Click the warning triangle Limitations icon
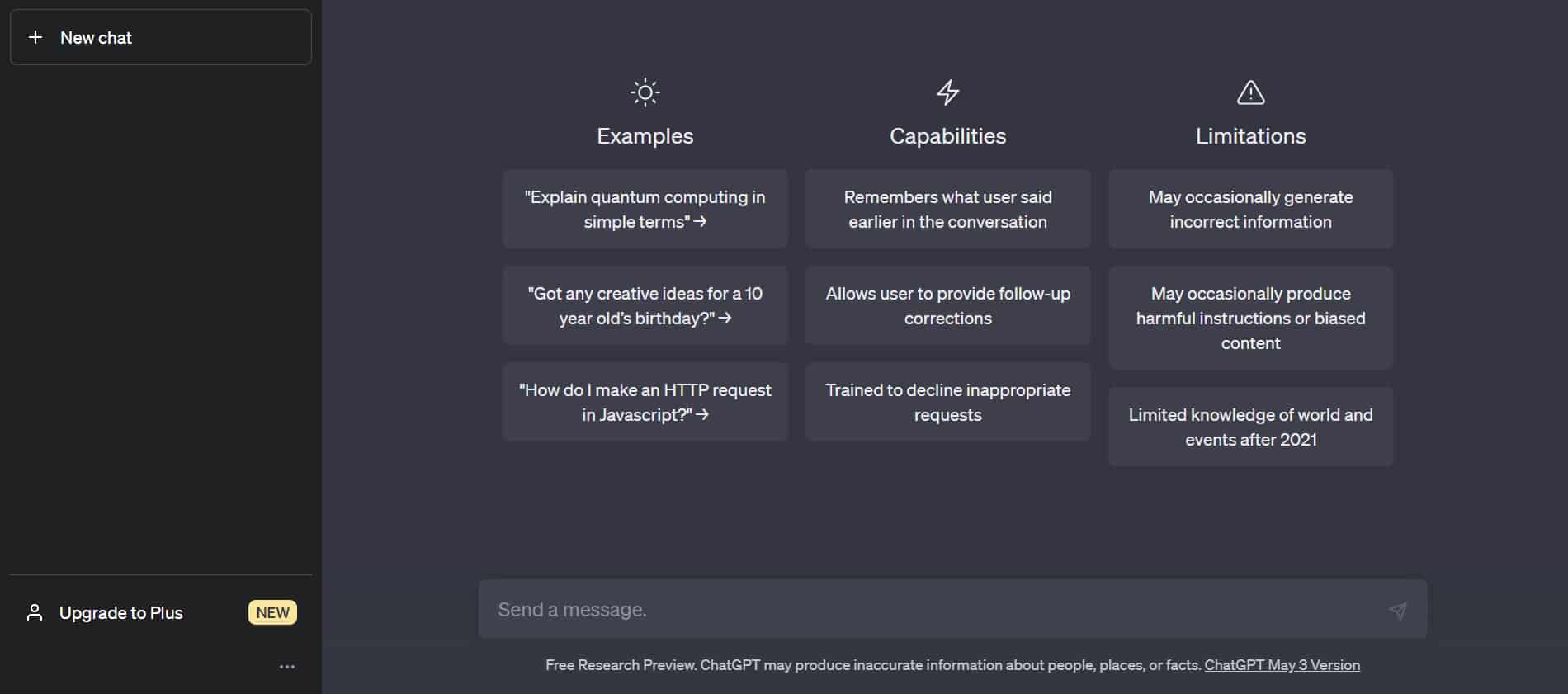The width and height of the screenshot is (1568, 694). point(1250,92)
